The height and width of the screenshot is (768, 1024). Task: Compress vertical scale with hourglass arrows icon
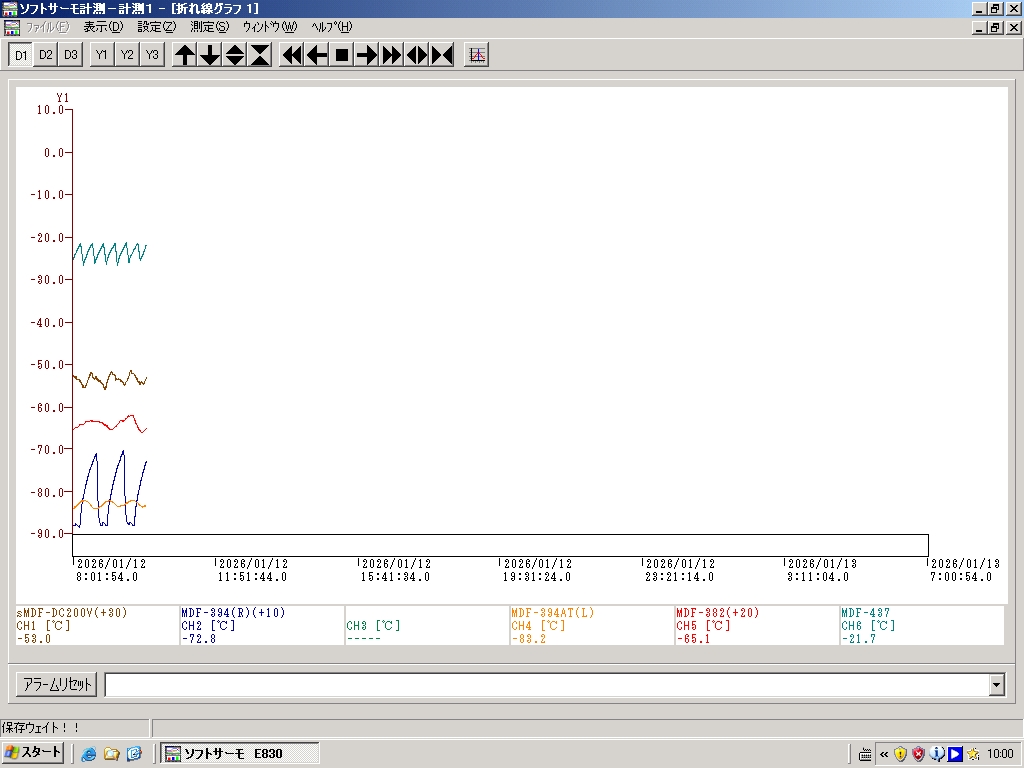pyautogui.click(x=260, y=55)
